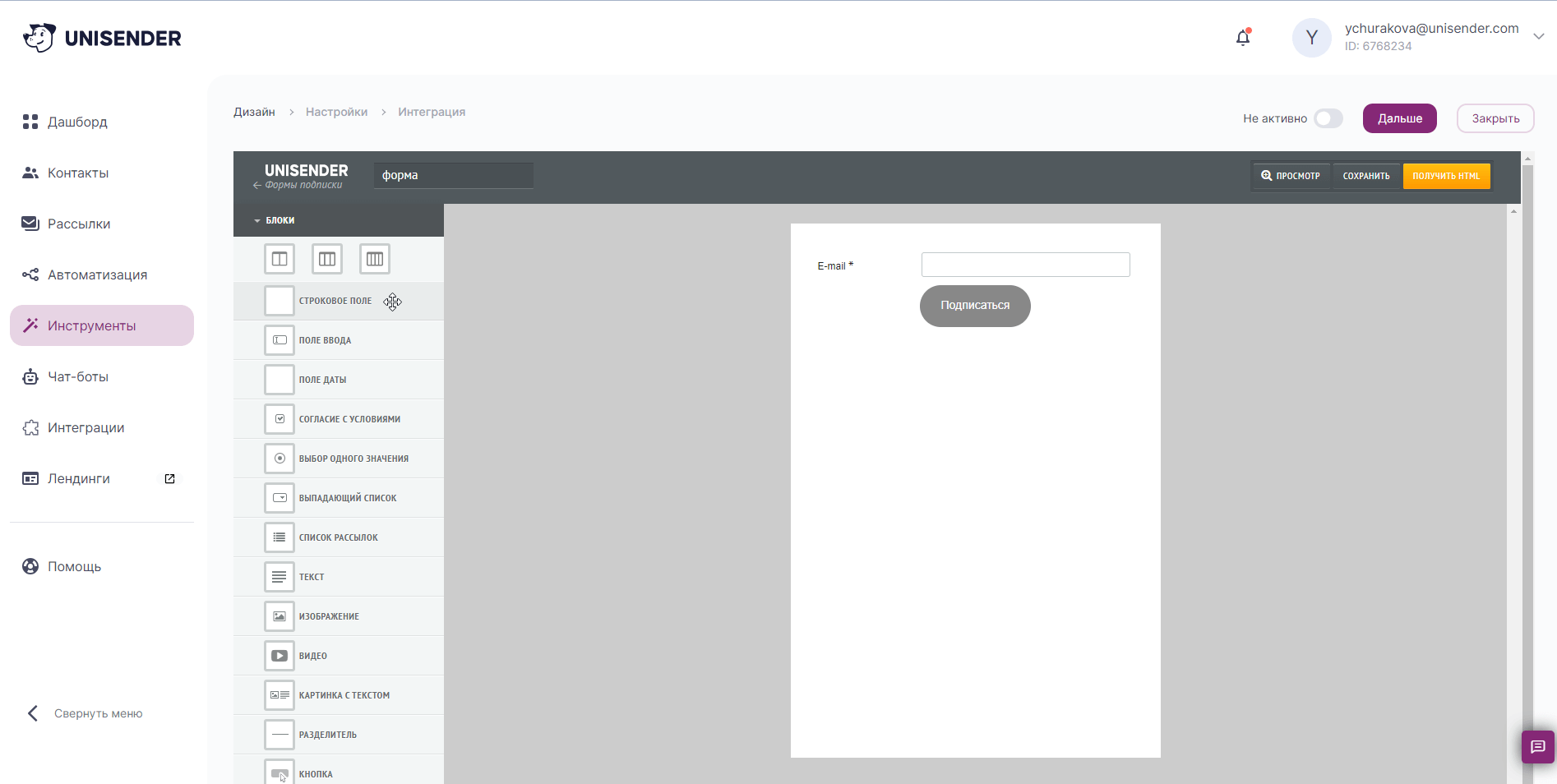Select Выбор одного значения block icon
Screen dimensions: 1557x784
(280, 459)
